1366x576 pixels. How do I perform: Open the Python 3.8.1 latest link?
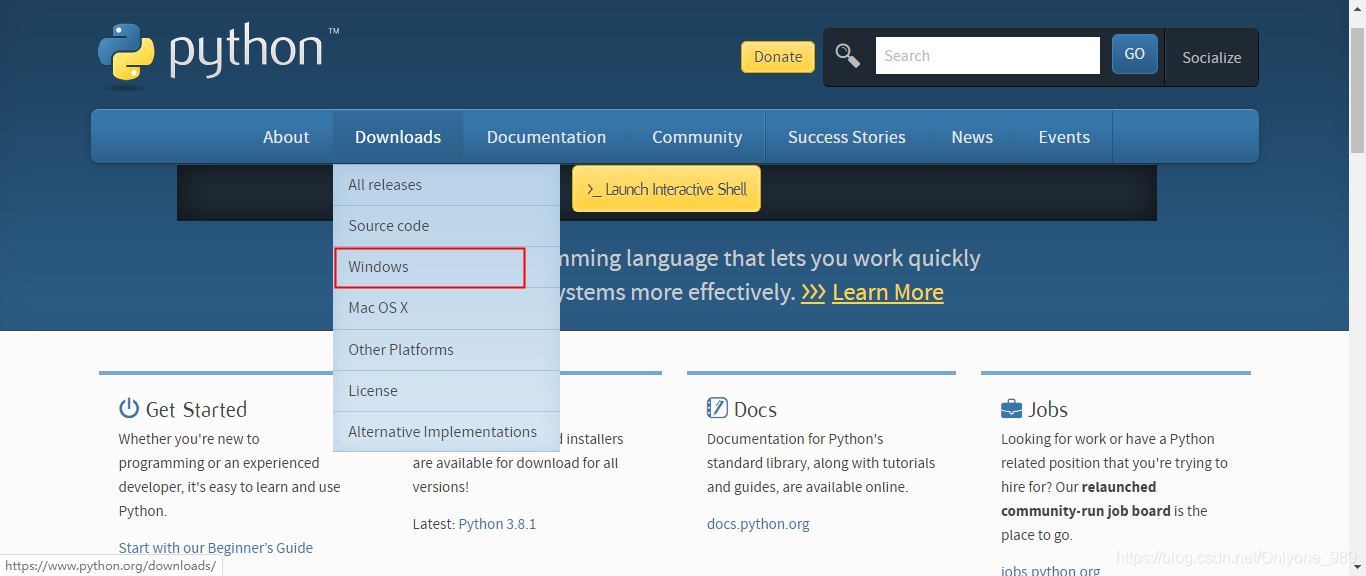pos(497,524)
